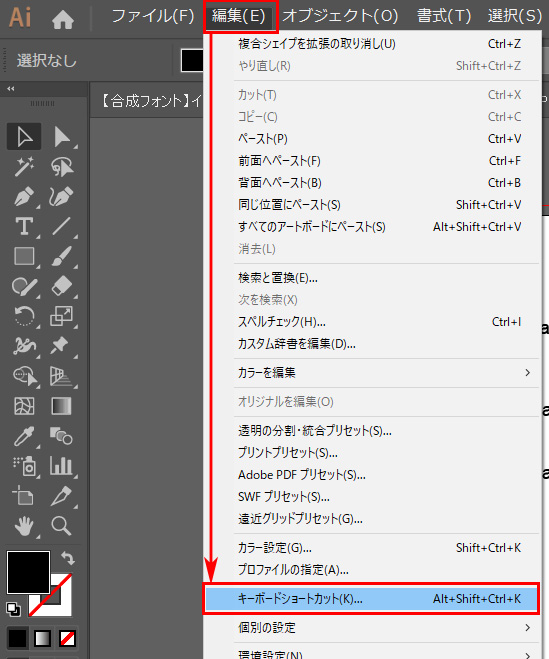Image resolution: width=549 pixels, height=659 pixels.
Task: Select the Type tool
Action: [24, 226]
